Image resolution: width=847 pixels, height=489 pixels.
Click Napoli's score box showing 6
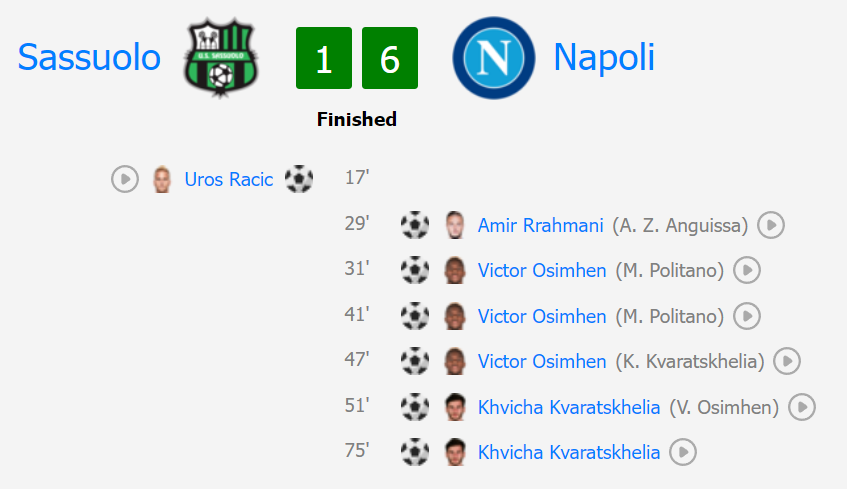(x=389, y=58)
